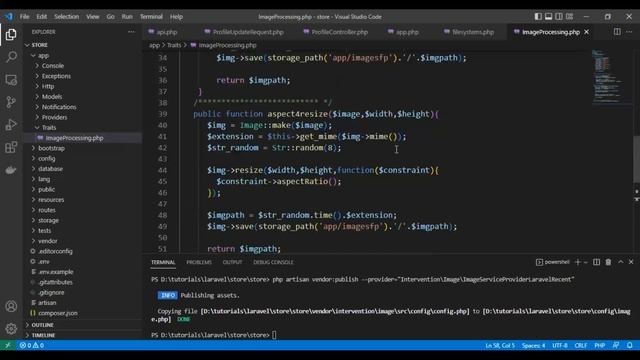Viewport: 640px width, 360px height.
Task: Maximize the terminal panel size
Action: pyautogui.click(x=620, y=262)
